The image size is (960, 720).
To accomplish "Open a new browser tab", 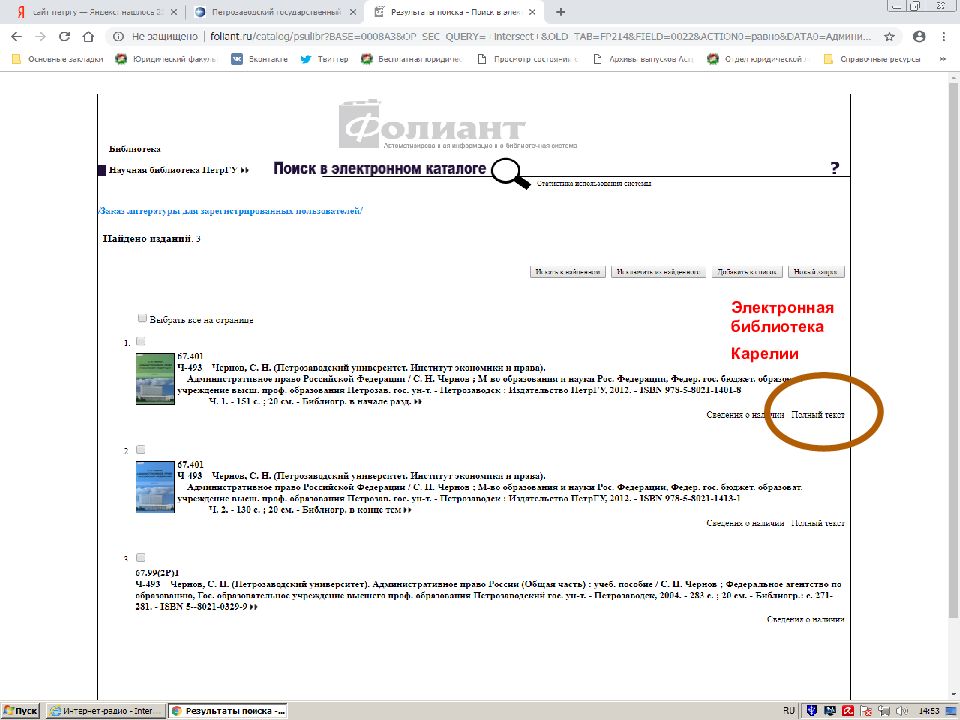I will pos(561,12).
